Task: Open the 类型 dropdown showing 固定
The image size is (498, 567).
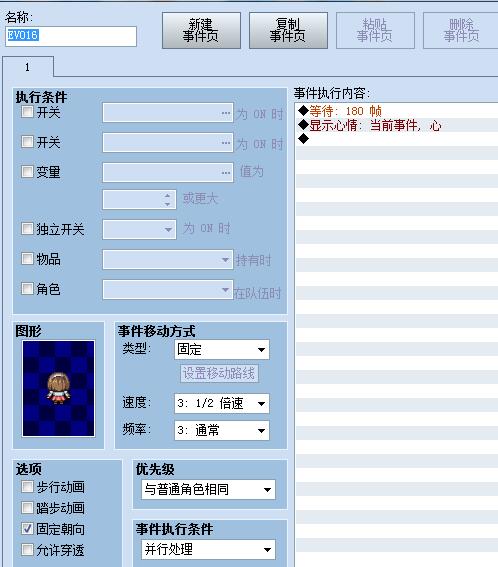Action: 222,350
